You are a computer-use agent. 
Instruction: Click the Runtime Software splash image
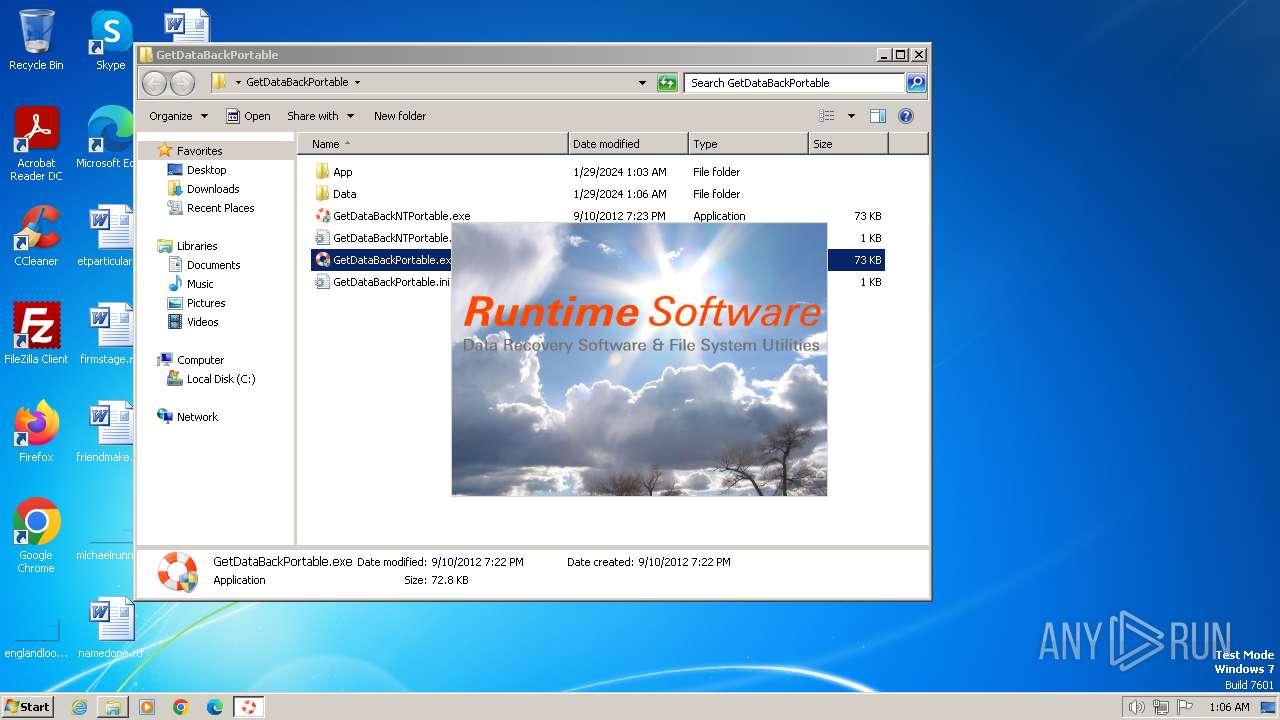(639, 359)
